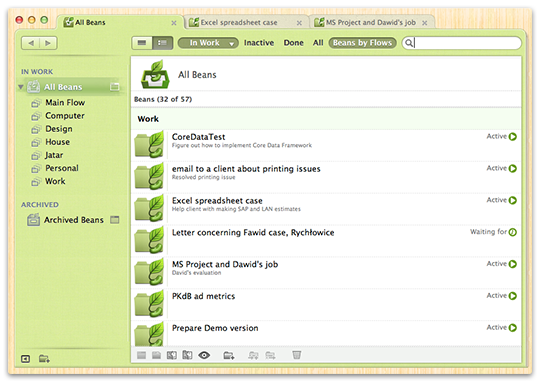
Task: Open the Jatar flow
Action: click(54, 155)
